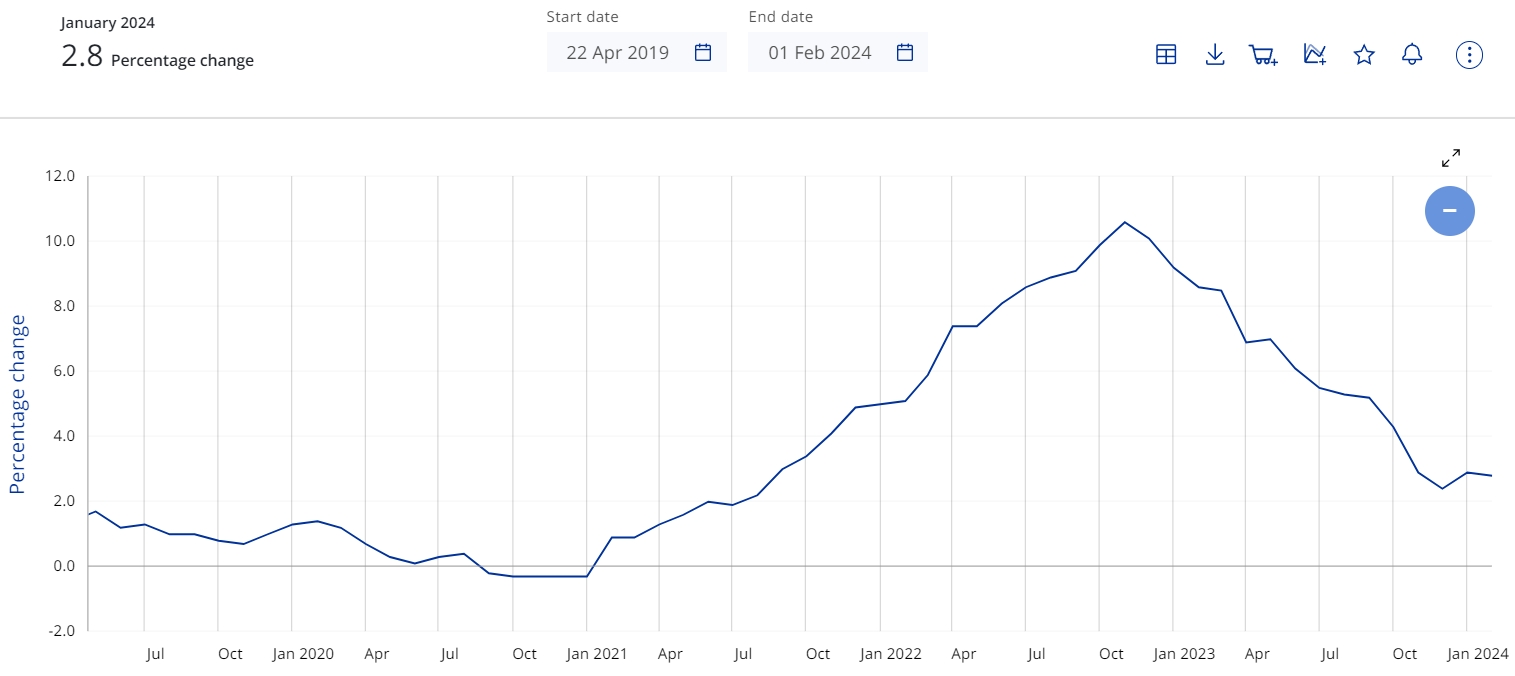
Task: Click the 'January 2024' heading text
Action: click(x=108, y=23)
